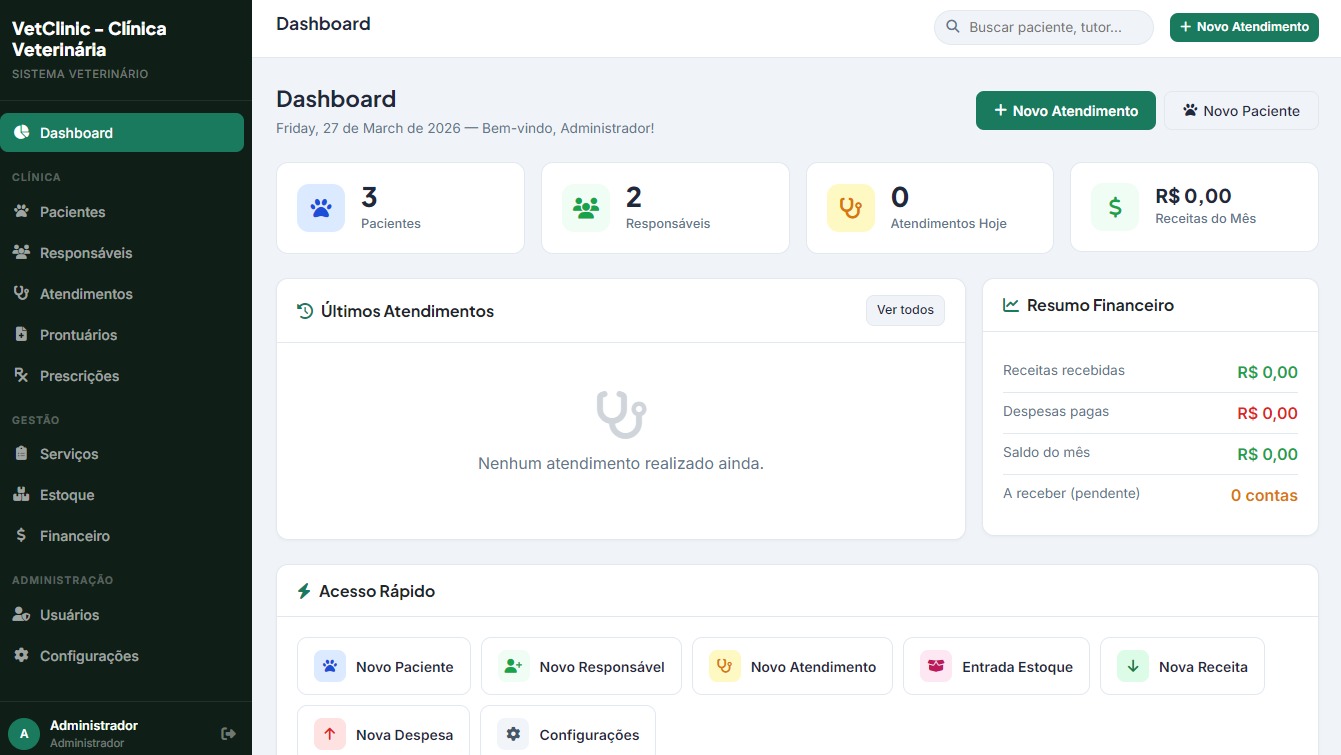Click the pink box icon for Entrada Estoque
Screen dimensions: 1341x755
pyautogui.click(x=936, y=667)
